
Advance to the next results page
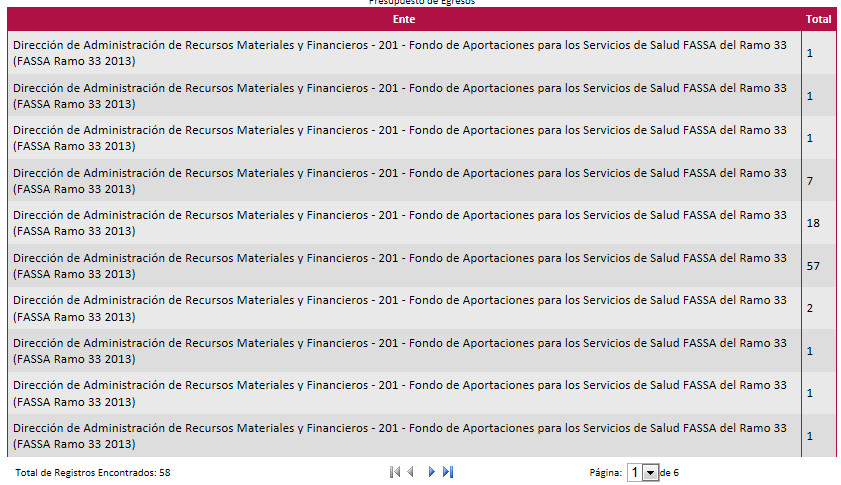pos(432,472)
